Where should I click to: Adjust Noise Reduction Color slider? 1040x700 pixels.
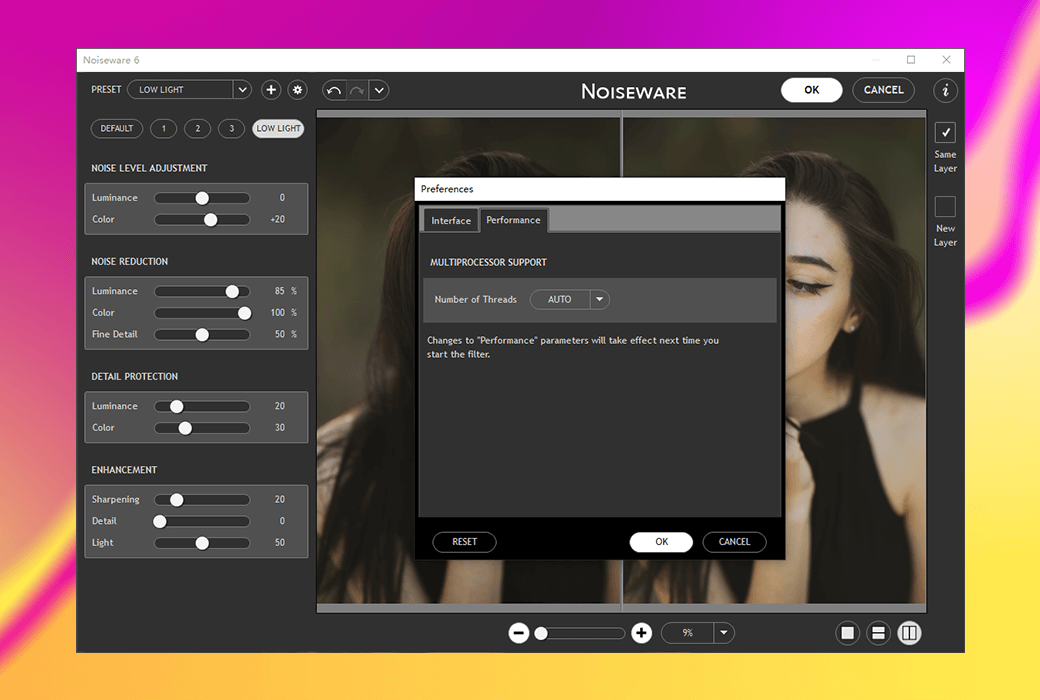click(x=202, y=313)
